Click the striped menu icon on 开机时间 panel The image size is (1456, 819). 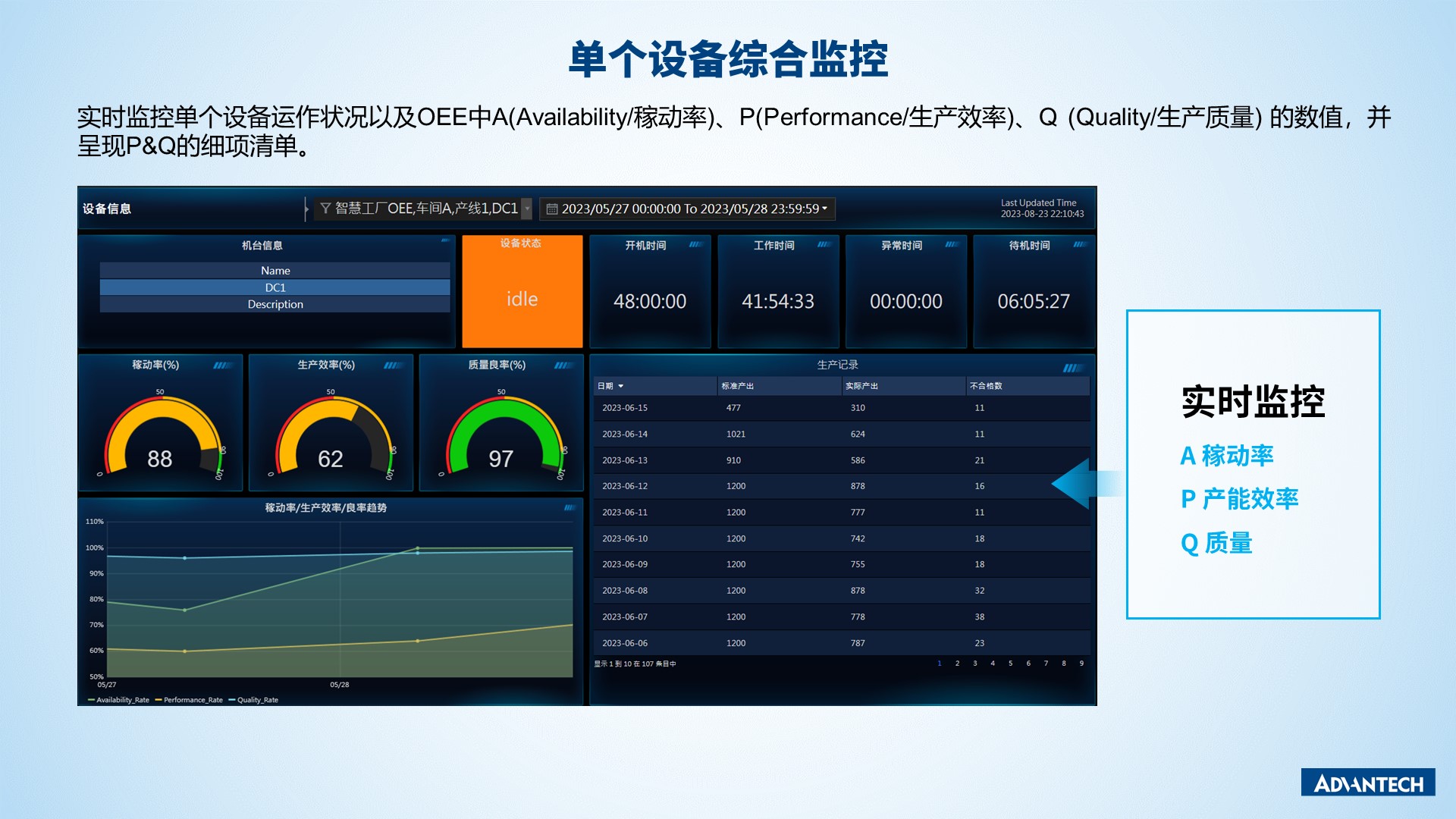[x=695, y=244]
